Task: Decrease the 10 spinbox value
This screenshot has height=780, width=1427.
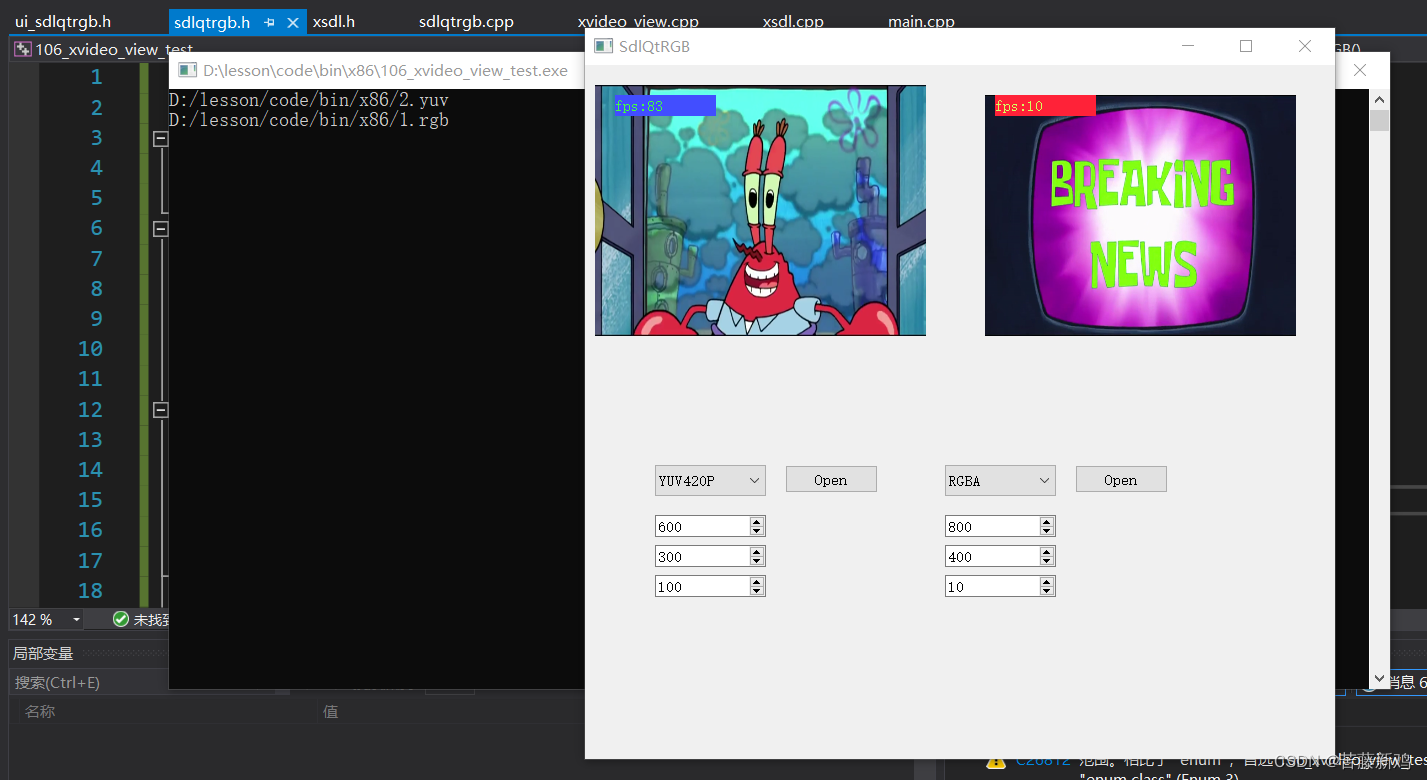Action: click(1047, 591)
